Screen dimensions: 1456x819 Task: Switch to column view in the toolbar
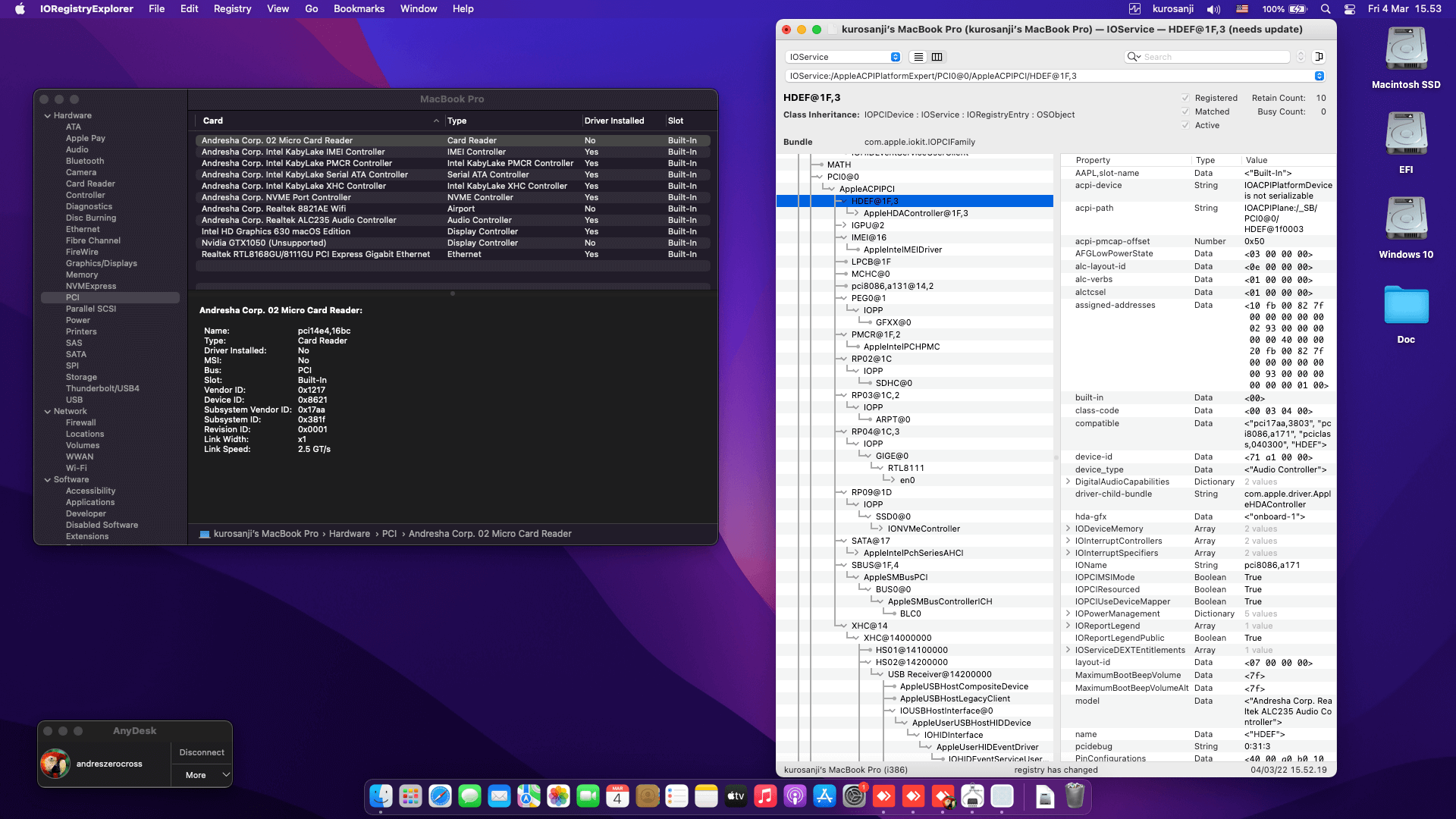(x=937, y=57)
